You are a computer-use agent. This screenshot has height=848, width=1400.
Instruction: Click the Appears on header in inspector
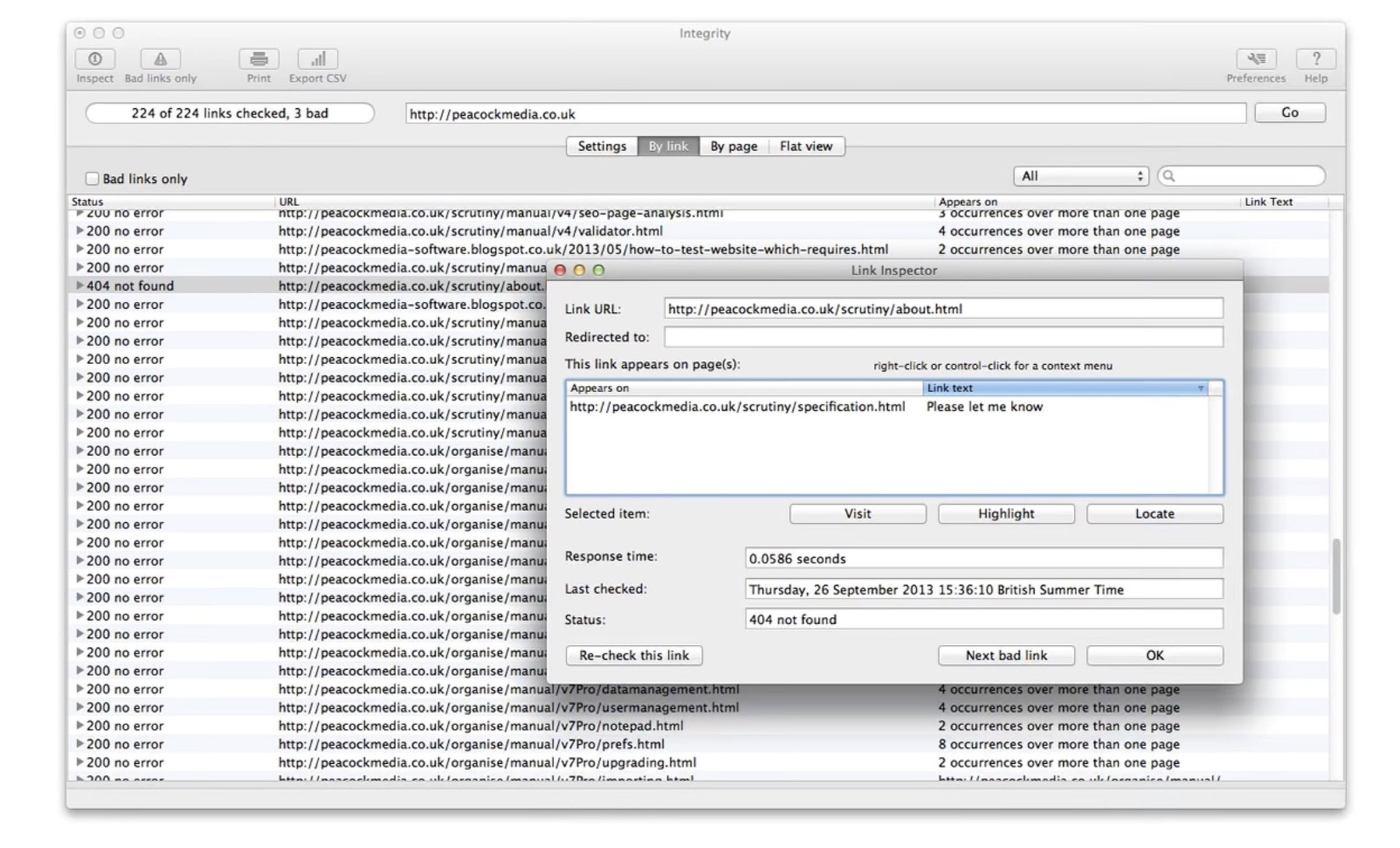click(x=744, y=388)
